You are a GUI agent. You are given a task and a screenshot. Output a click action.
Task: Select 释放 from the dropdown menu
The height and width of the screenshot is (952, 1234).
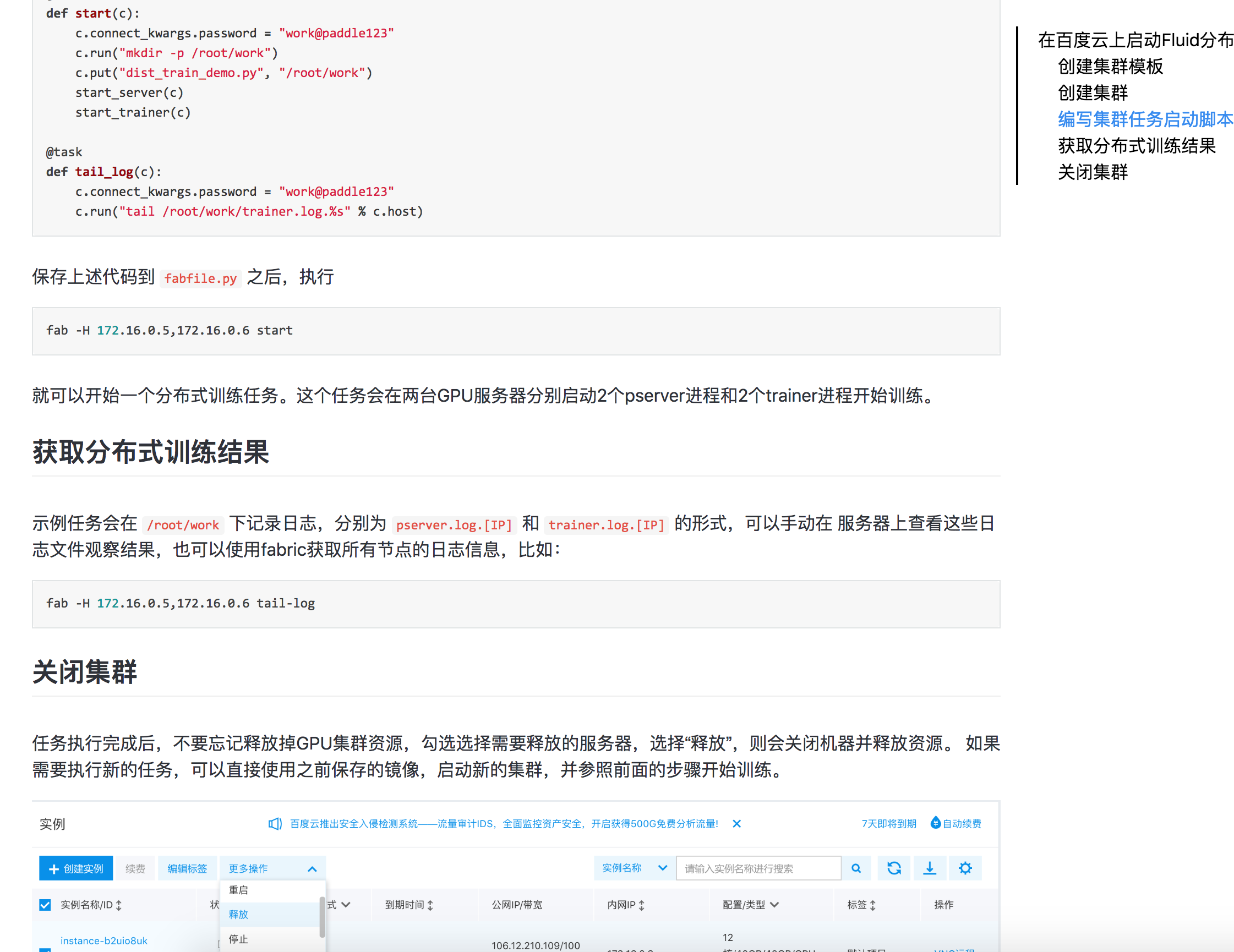tap(238, 915)
